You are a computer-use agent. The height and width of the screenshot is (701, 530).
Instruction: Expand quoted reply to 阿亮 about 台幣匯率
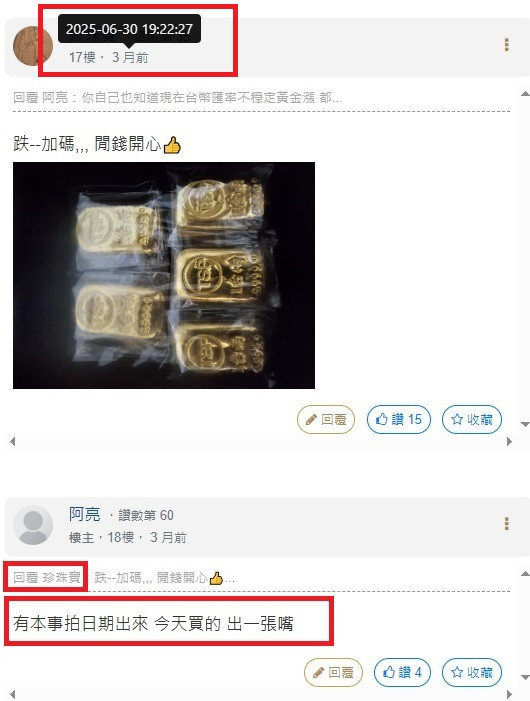[177, 97]
